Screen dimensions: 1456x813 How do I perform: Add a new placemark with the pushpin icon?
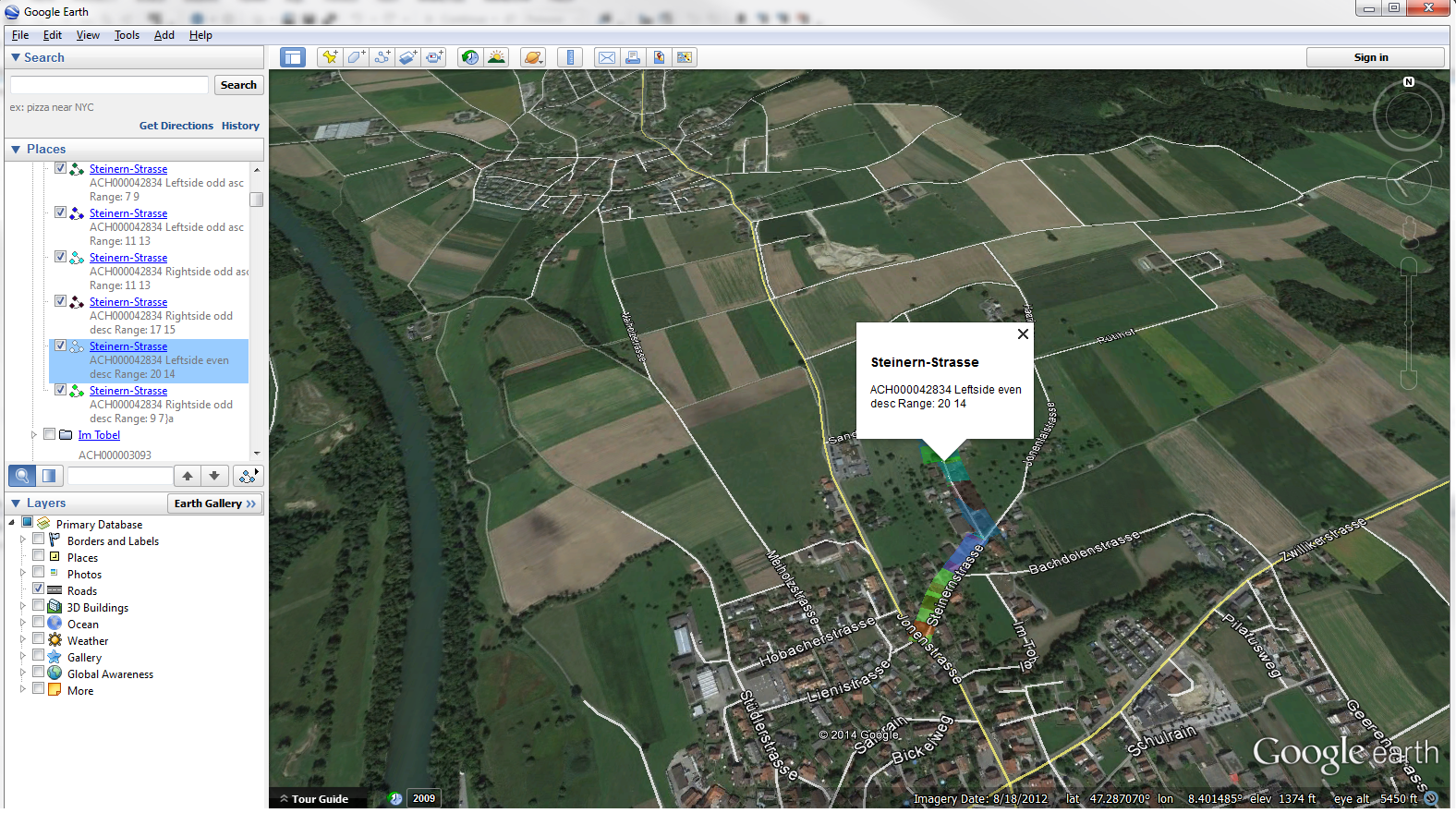pos(330,57)
